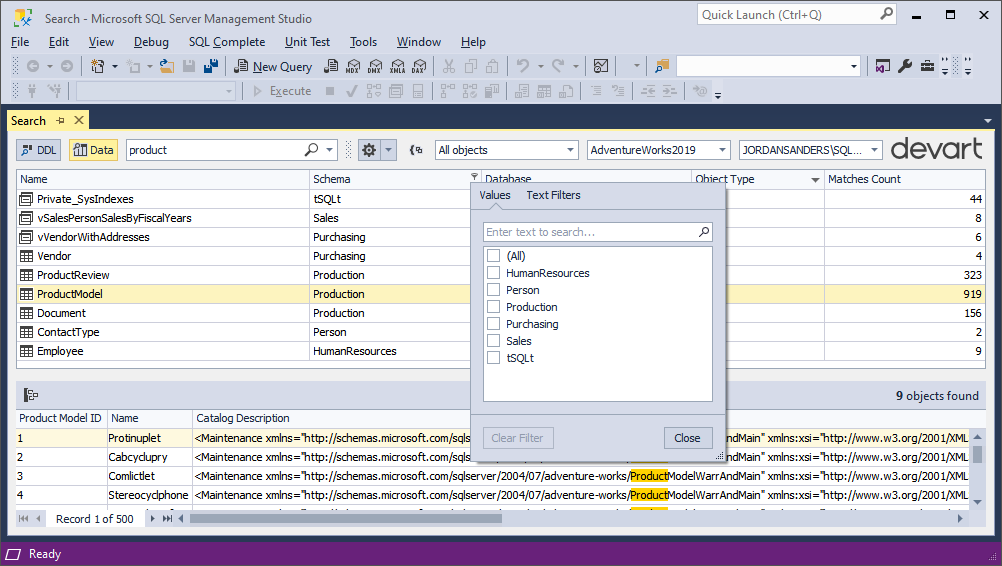Screen dimensions: 1002x566
Task: Click the Close button in filter popup
Action: (x=688, y=438)
